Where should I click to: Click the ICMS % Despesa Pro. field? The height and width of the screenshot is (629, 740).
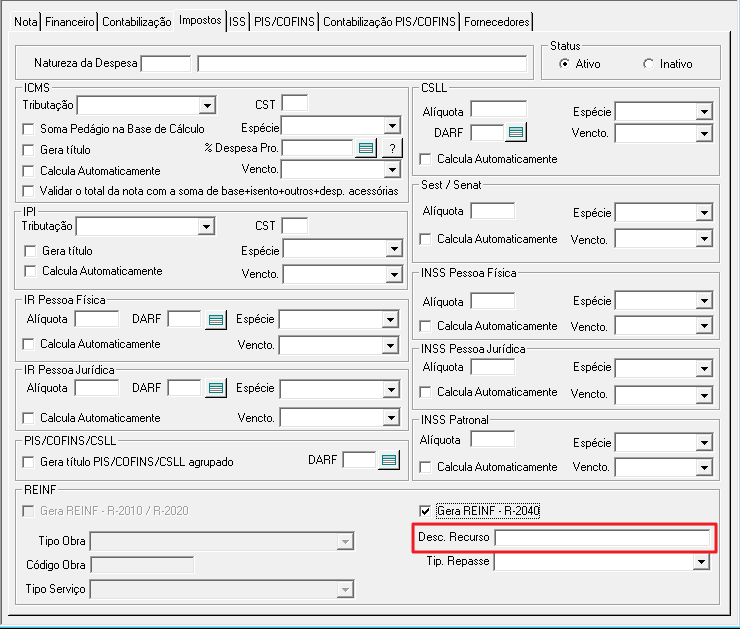pos(318,148)
